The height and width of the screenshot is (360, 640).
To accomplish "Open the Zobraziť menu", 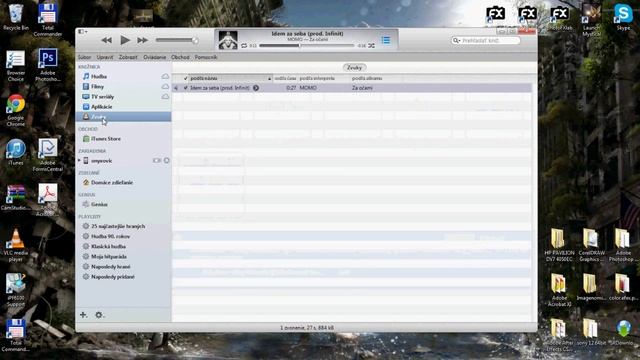I will (x=128, y=57).
